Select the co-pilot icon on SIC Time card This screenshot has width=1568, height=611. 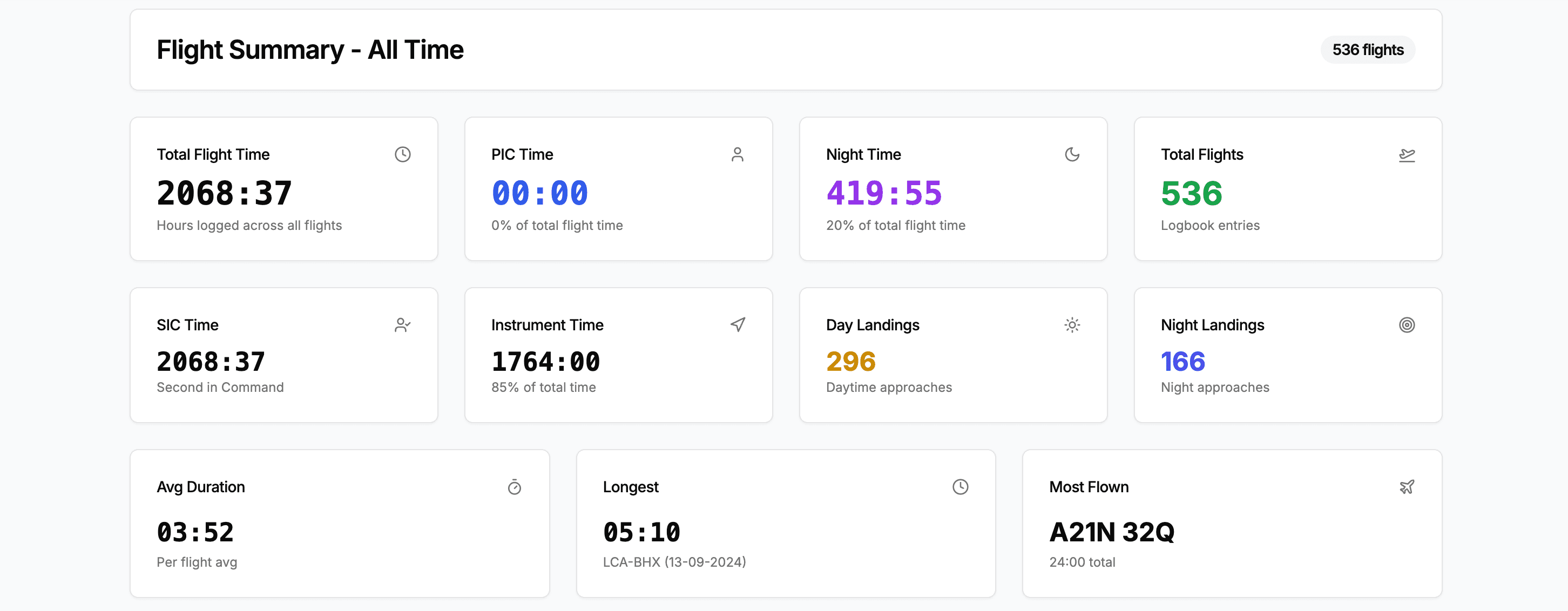click(402, 325)
